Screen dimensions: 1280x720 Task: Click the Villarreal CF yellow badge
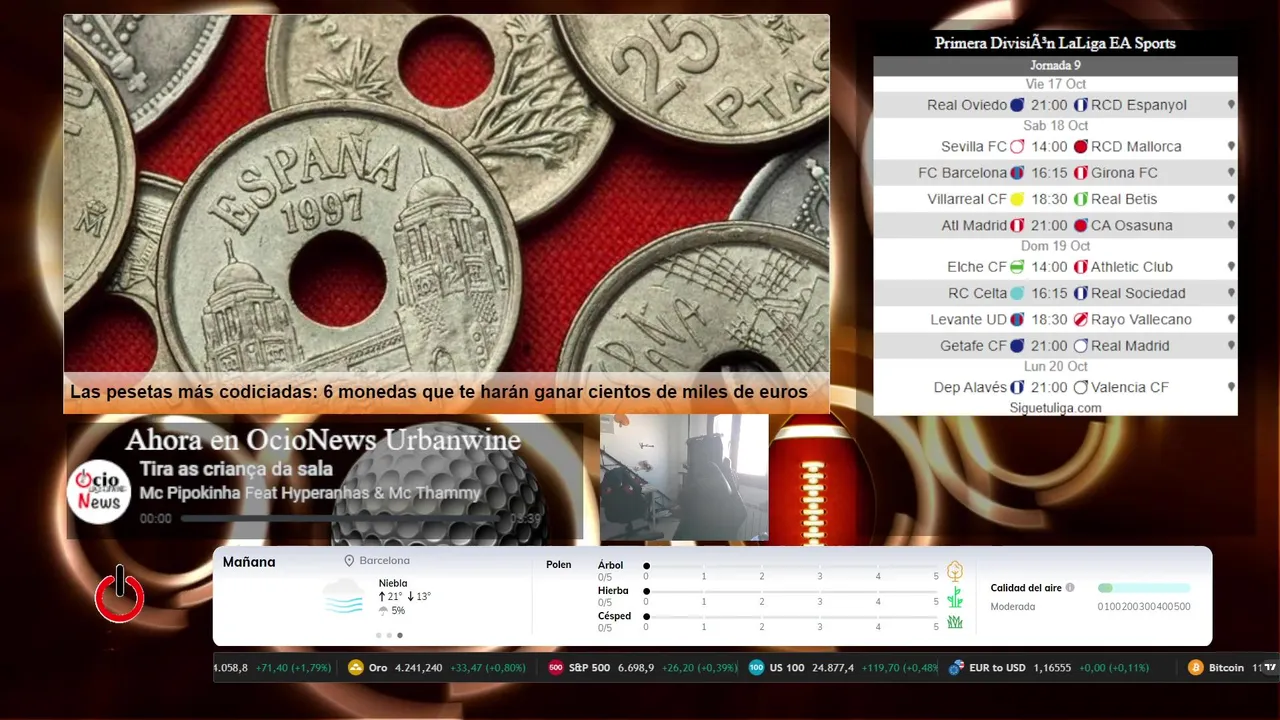pyautogui.click(x=1017, y=199)
